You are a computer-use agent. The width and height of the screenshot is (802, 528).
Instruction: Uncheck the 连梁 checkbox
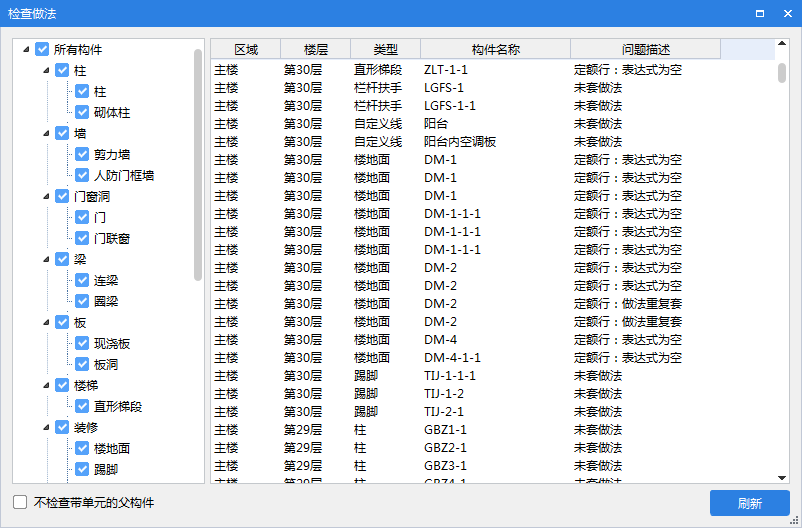[82, 280]
